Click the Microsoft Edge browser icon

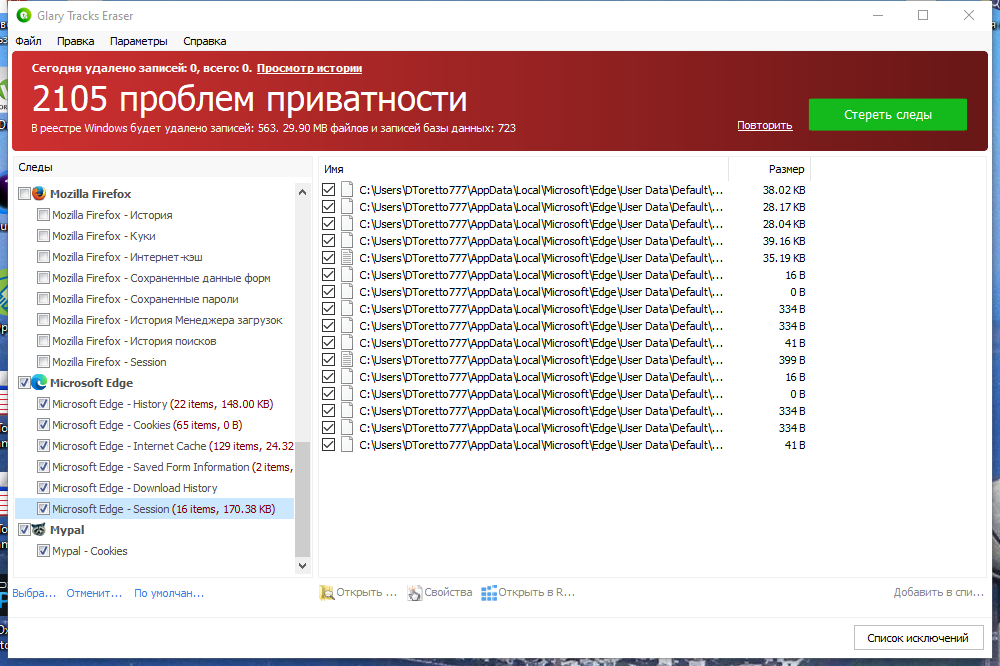pyautogui.click(x=39, y=382)
